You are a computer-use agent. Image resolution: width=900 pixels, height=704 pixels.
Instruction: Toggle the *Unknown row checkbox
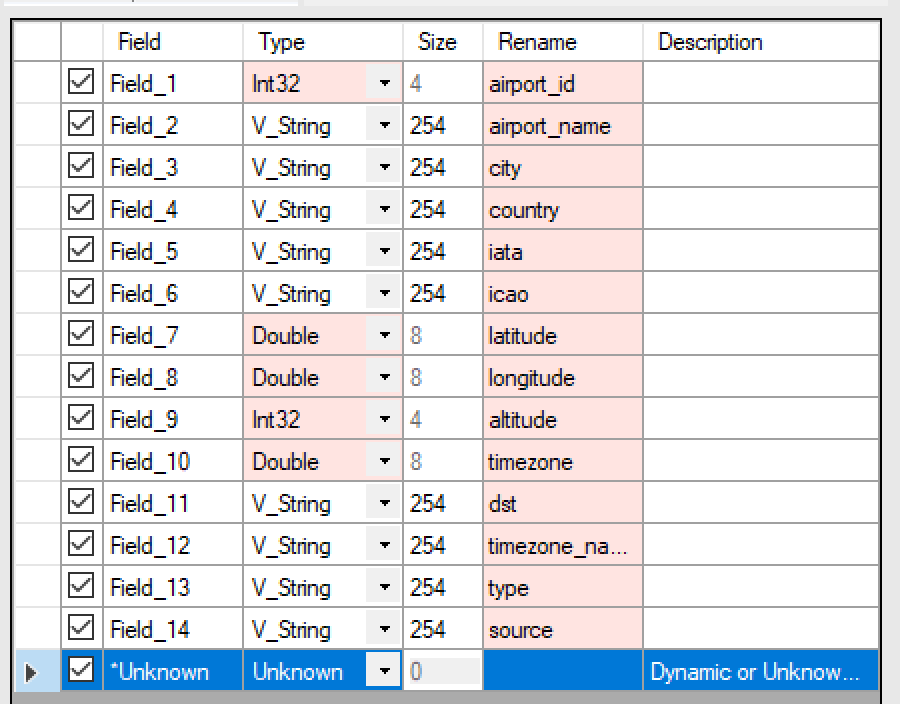click(x=81, y=670)
